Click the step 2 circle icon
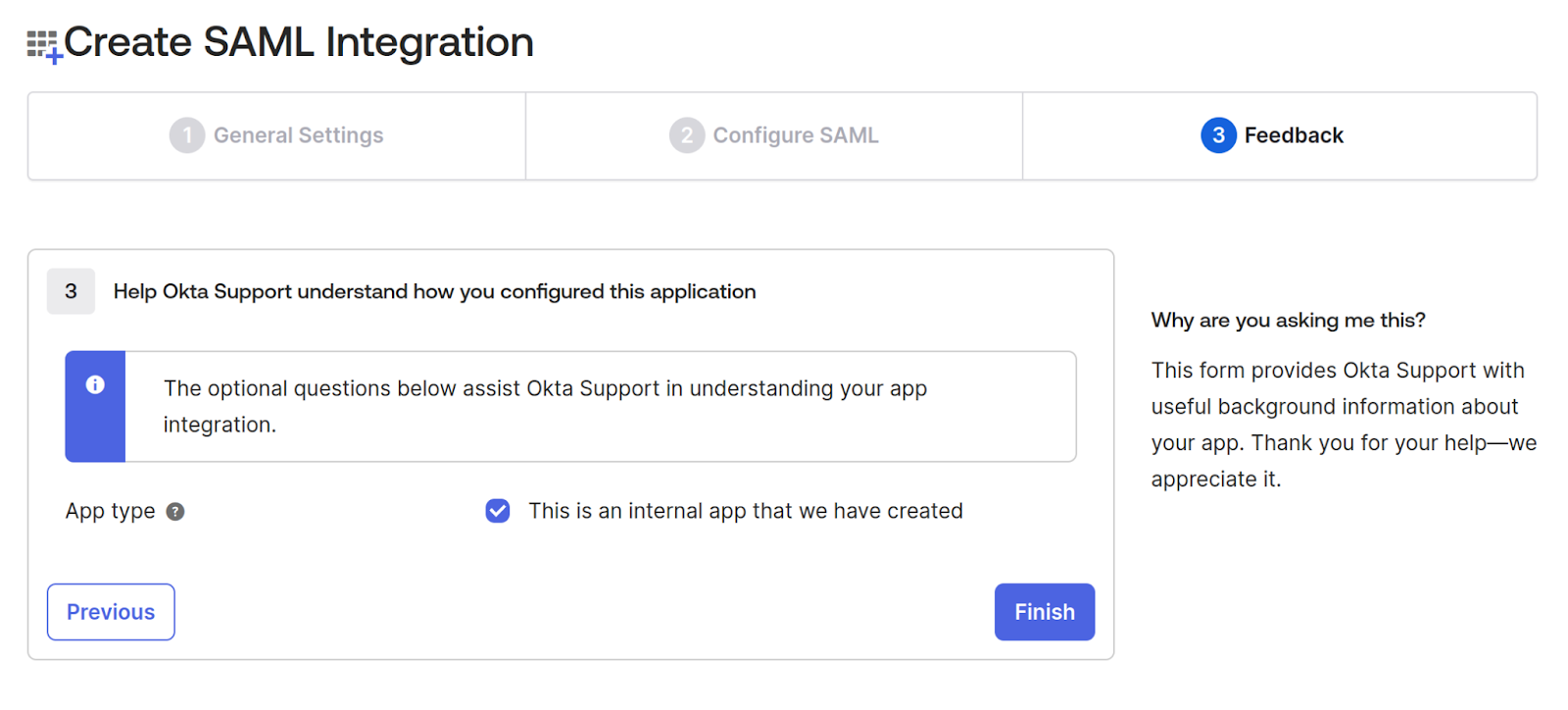Viewport: 1568px width, 710px height. [686, 135]
